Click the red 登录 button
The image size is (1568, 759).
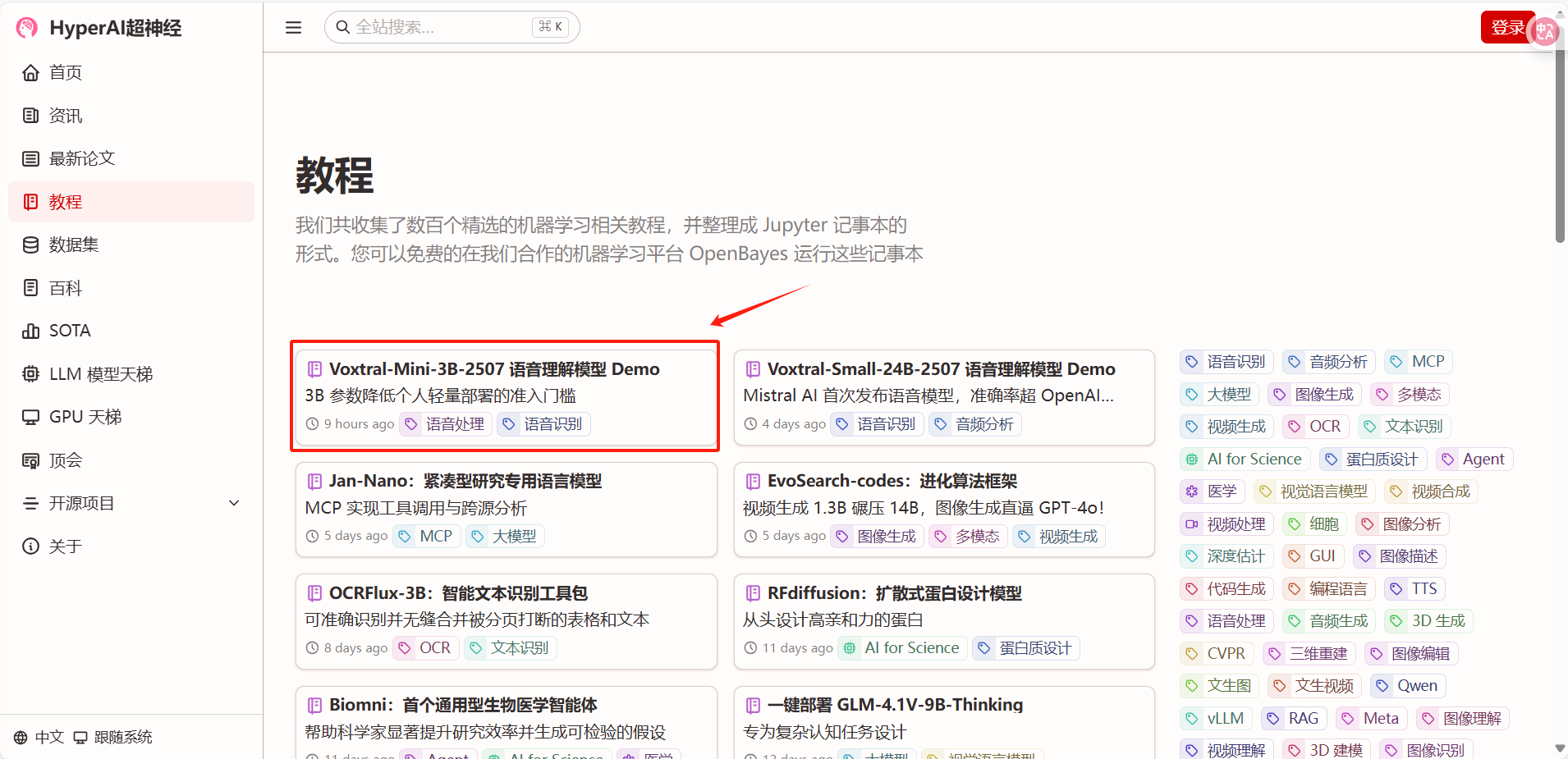pos(1506,28)
